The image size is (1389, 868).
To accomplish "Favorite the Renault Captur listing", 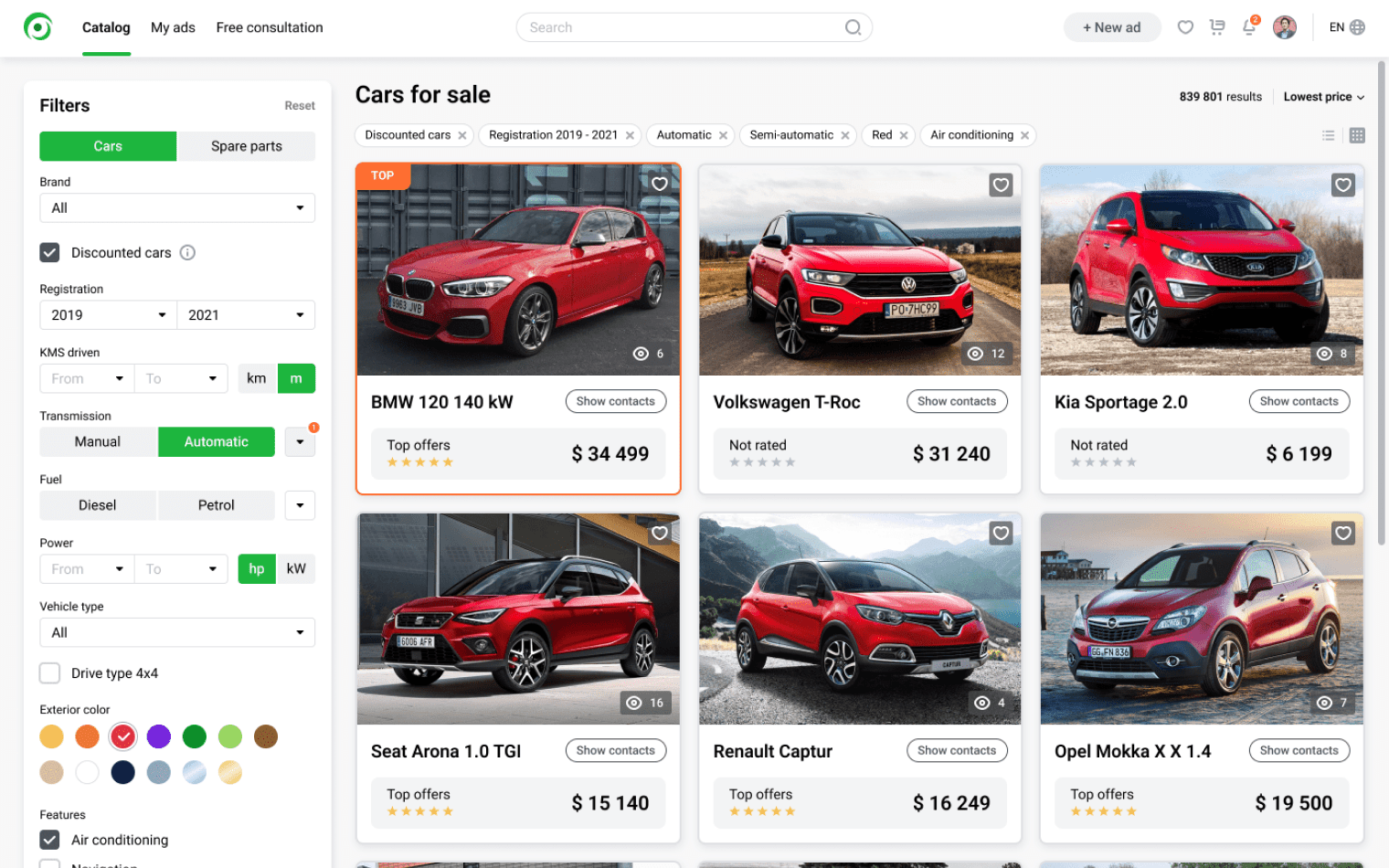I will click(1002, 533).
